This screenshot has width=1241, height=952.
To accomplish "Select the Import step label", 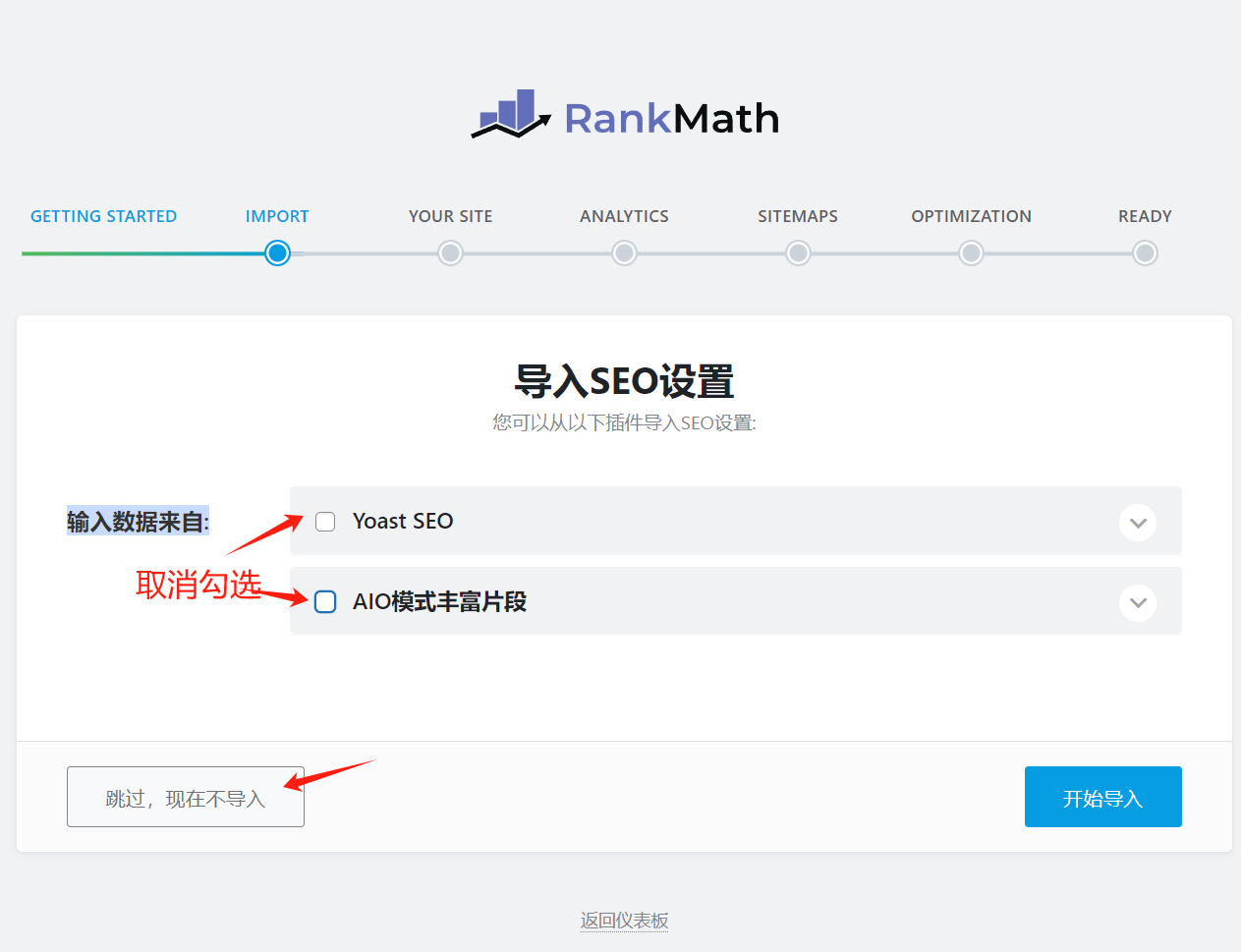I will click(277, 216).
